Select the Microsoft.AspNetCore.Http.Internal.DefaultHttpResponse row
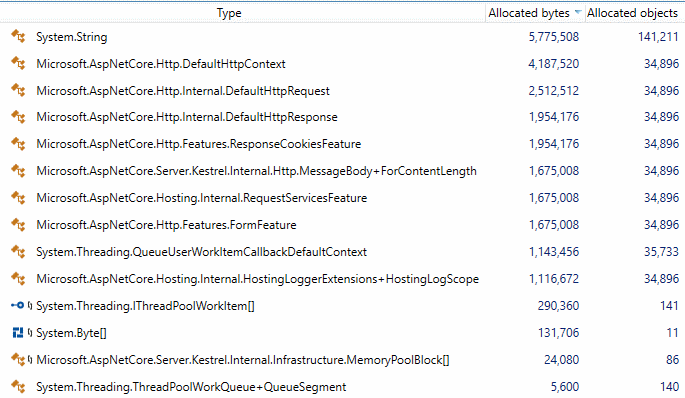 click(341, 117)
